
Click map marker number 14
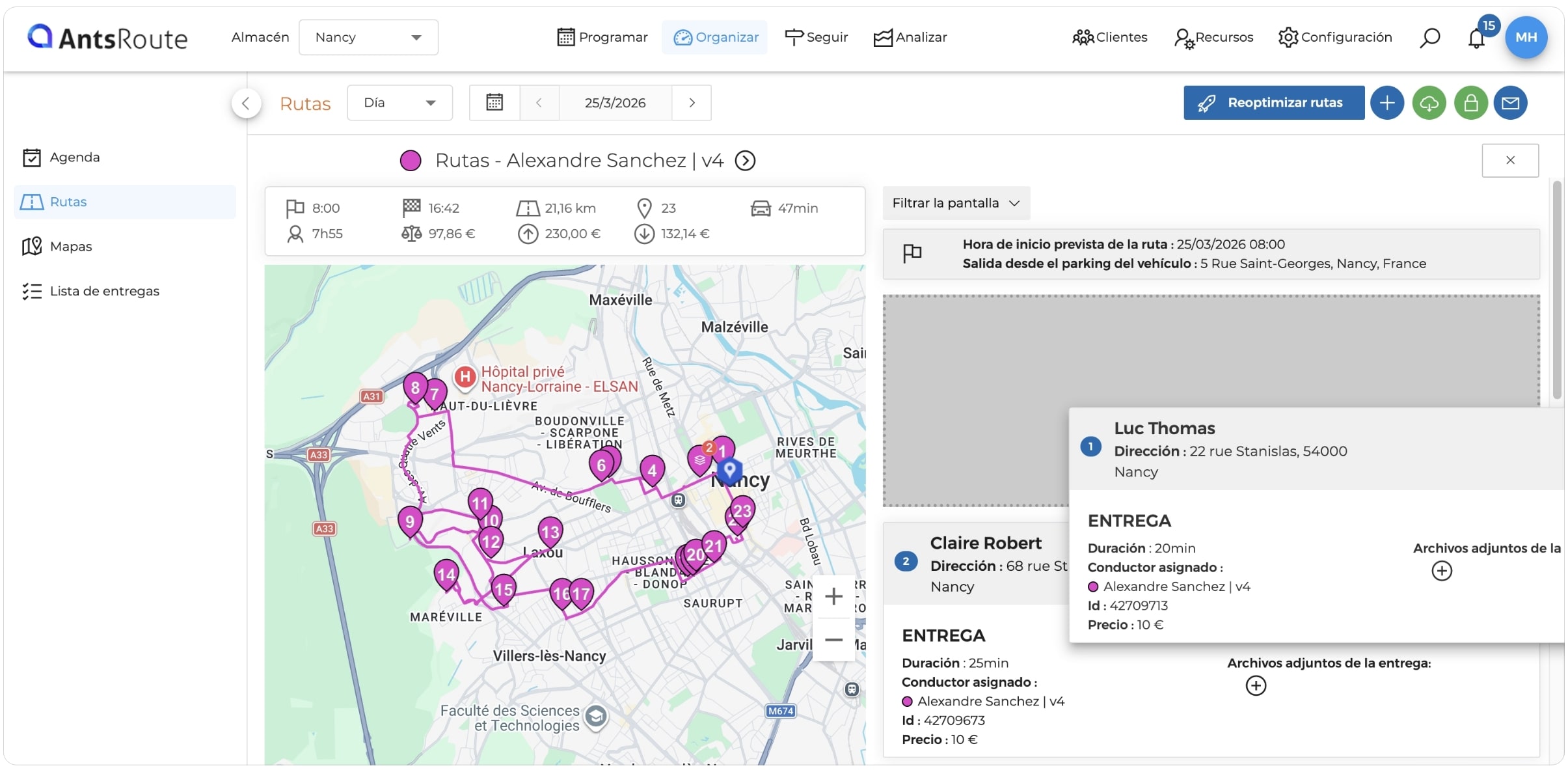coord(446,574)
